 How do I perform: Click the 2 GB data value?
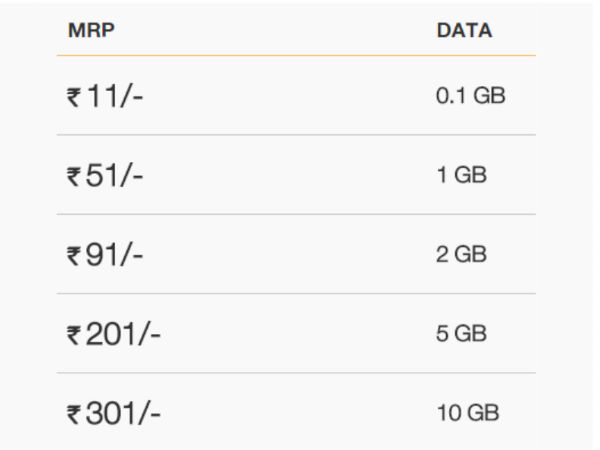pyautogui.click(x=461, y=254)
